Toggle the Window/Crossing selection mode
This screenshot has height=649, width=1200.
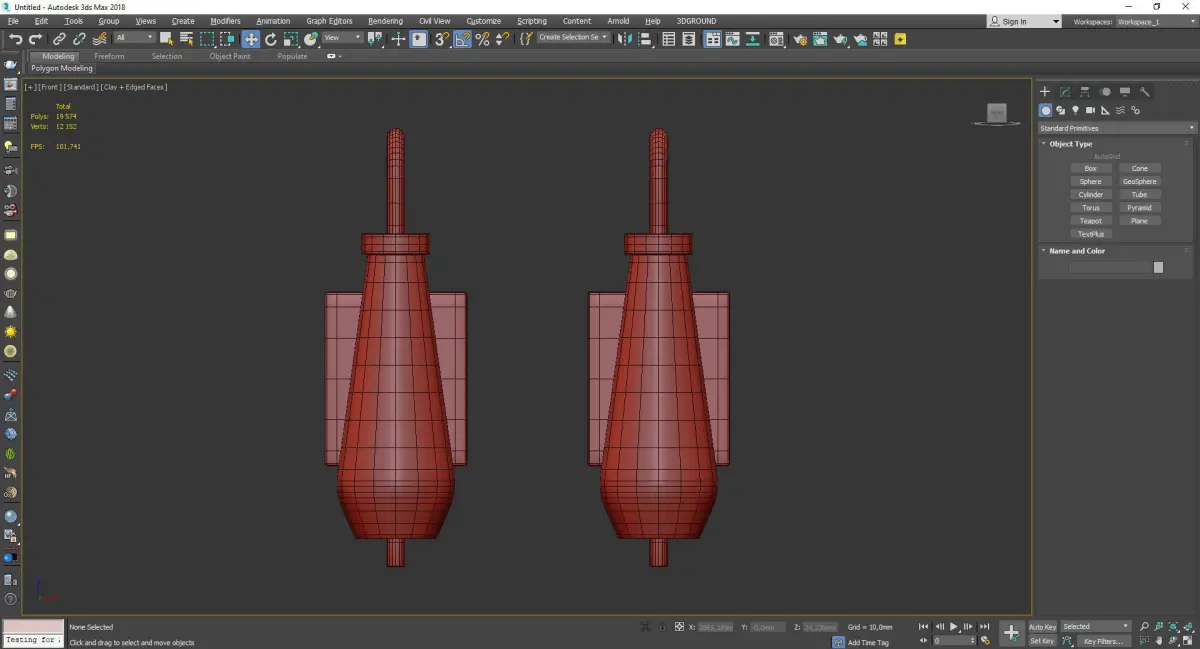tap(227, 39)
